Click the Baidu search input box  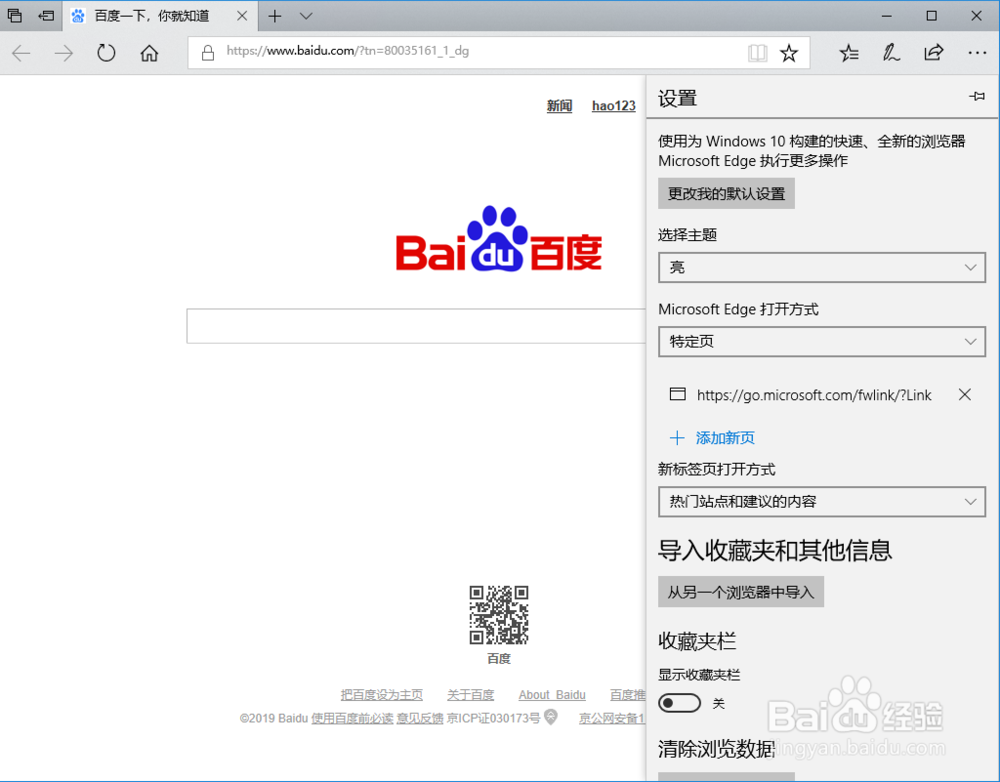coord(416,326)
